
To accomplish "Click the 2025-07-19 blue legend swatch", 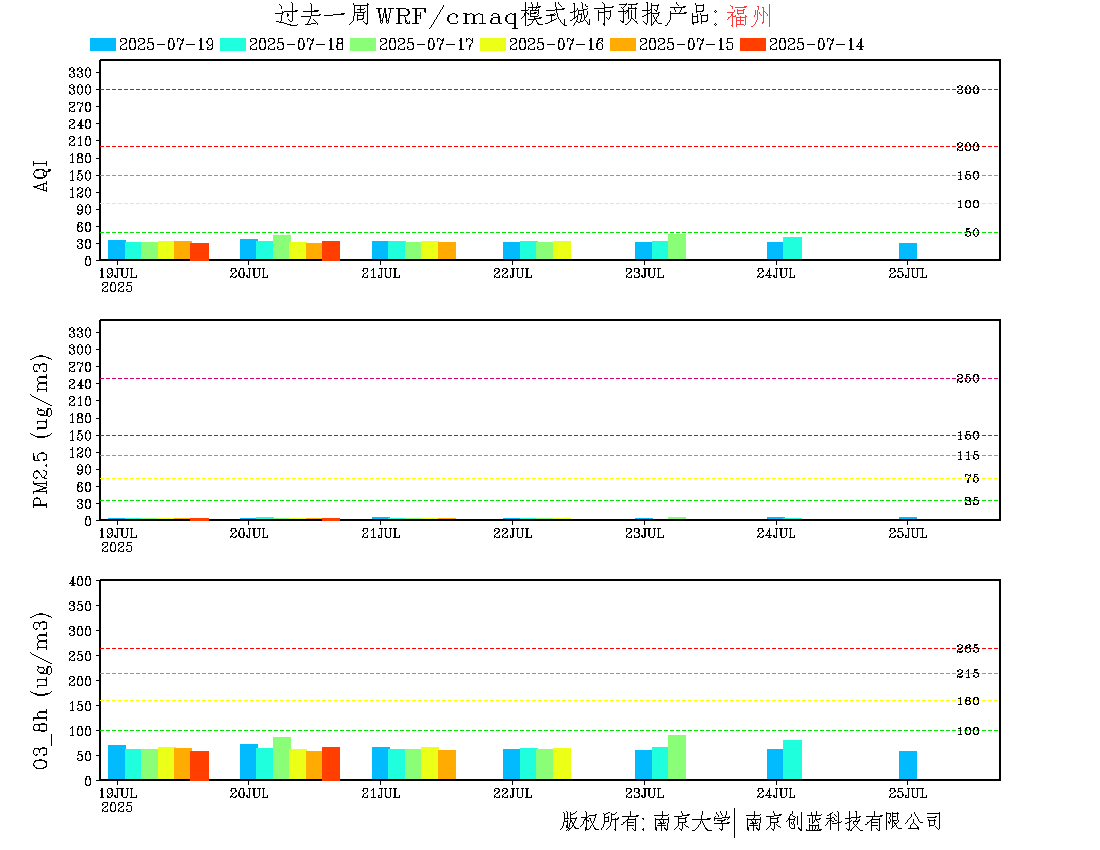I will pos(103,44).
